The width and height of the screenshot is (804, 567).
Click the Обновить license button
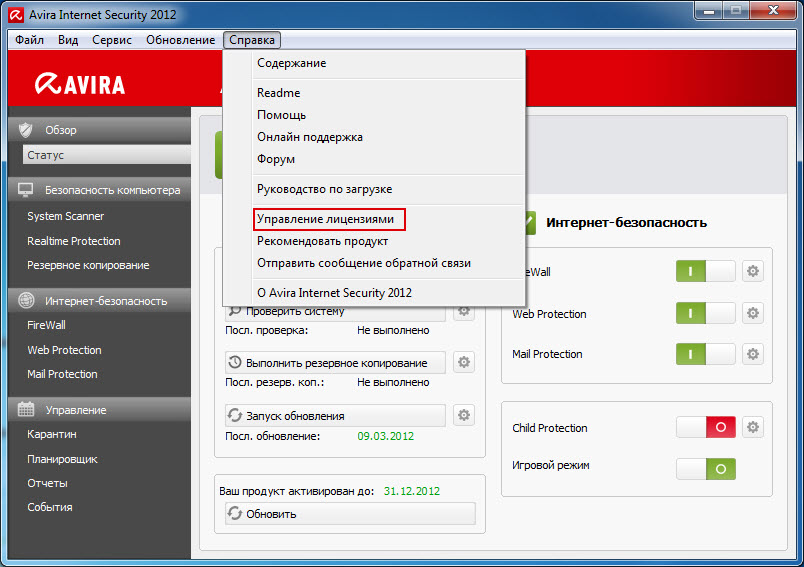tap(350, 514)
